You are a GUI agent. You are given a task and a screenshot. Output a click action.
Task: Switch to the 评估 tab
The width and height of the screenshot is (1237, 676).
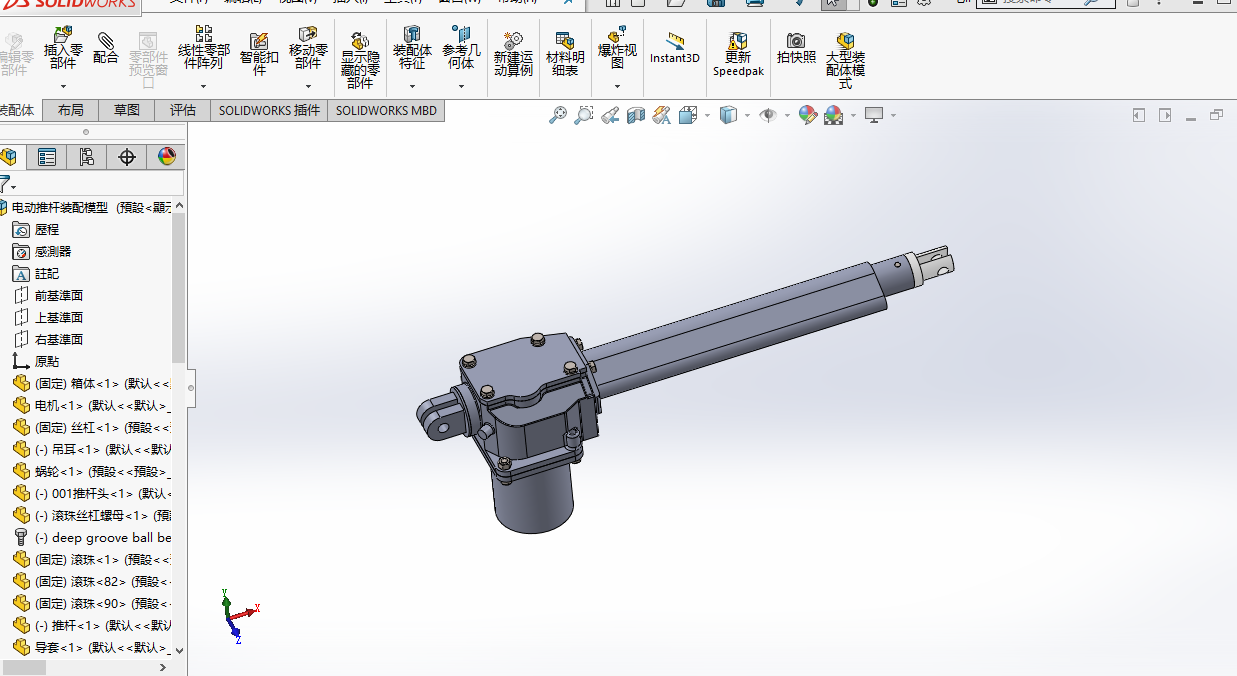tap(183, 111)
